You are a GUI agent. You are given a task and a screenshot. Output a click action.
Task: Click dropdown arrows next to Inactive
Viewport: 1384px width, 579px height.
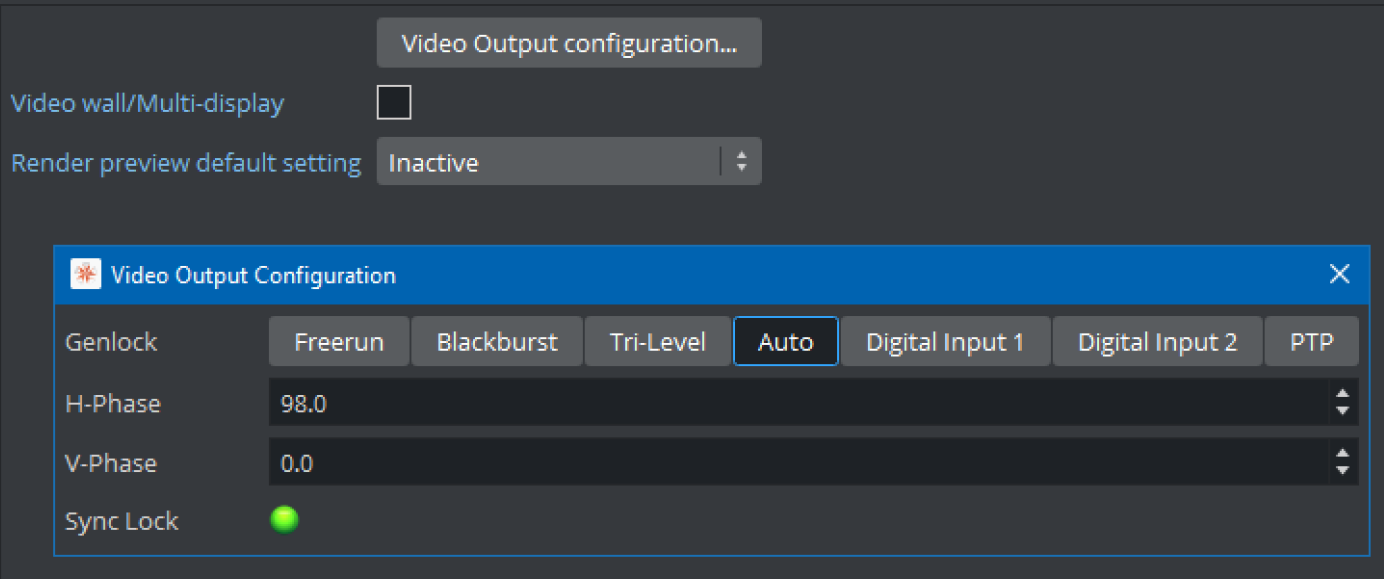point(741,162)
